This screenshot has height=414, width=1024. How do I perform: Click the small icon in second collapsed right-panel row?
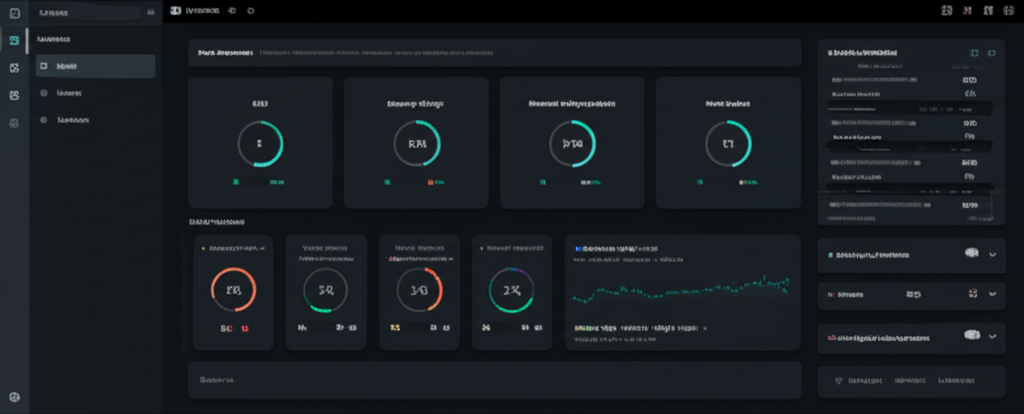[x=972, y=296]
